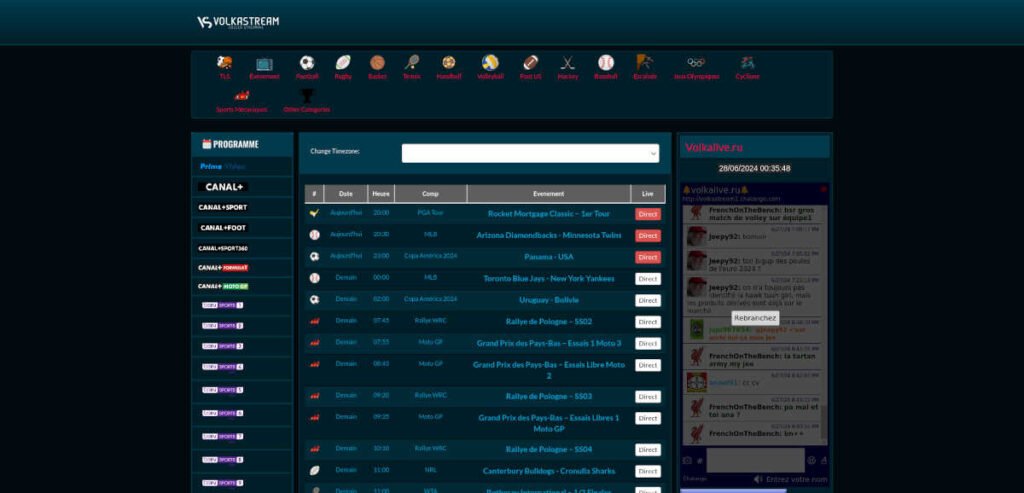
Task: Click the Volkastream logo
Action: [238, 22]
